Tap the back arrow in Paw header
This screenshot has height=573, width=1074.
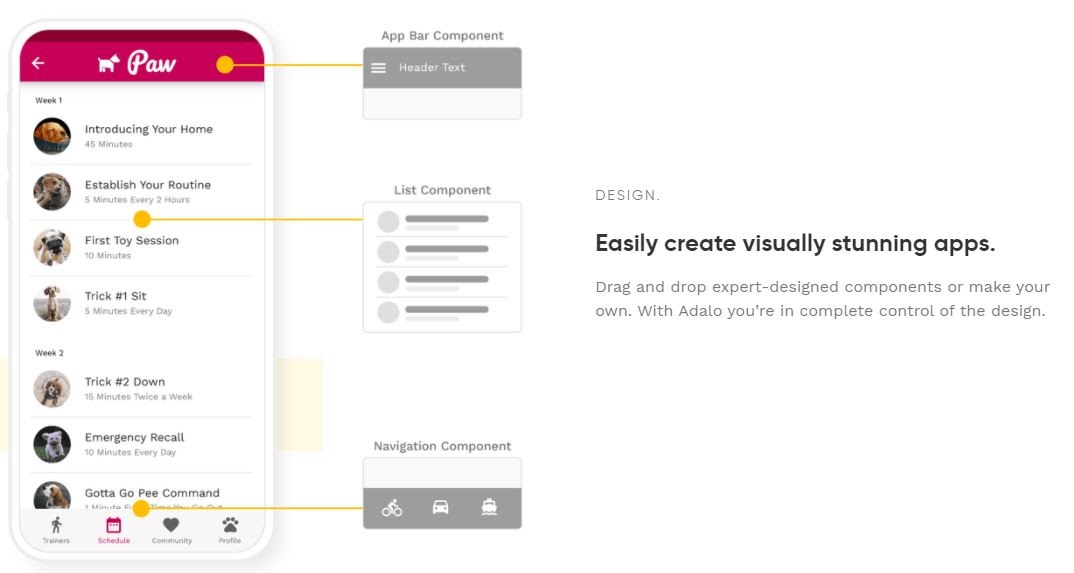(x=38, y=63)
